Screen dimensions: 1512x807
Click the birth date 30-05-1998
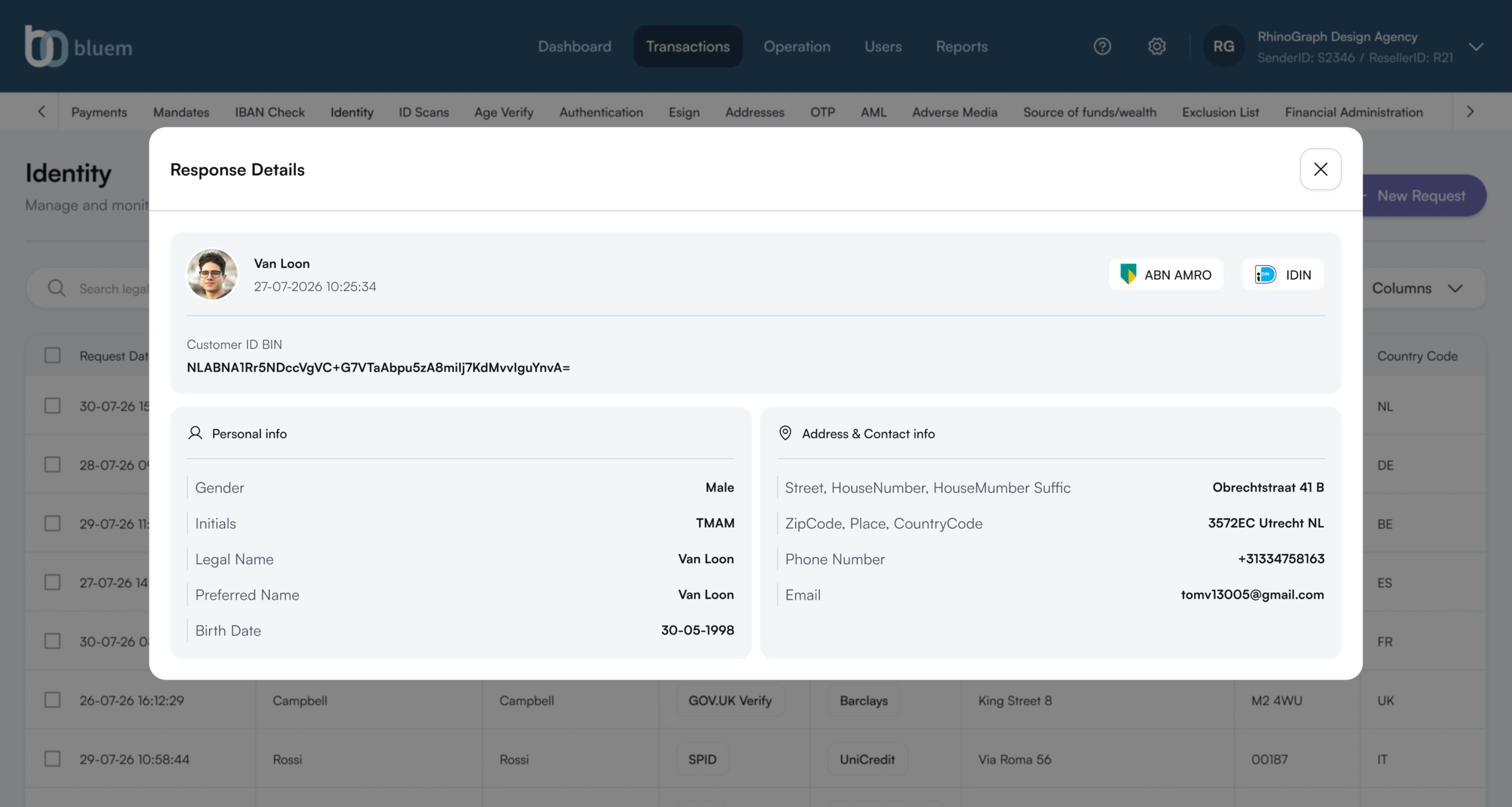(x=698, y=630)
